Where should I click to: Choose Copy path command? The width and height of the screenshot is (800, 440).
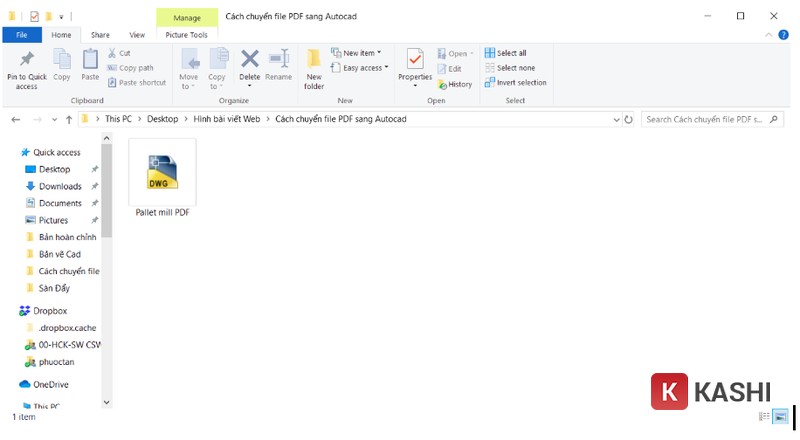131,68
